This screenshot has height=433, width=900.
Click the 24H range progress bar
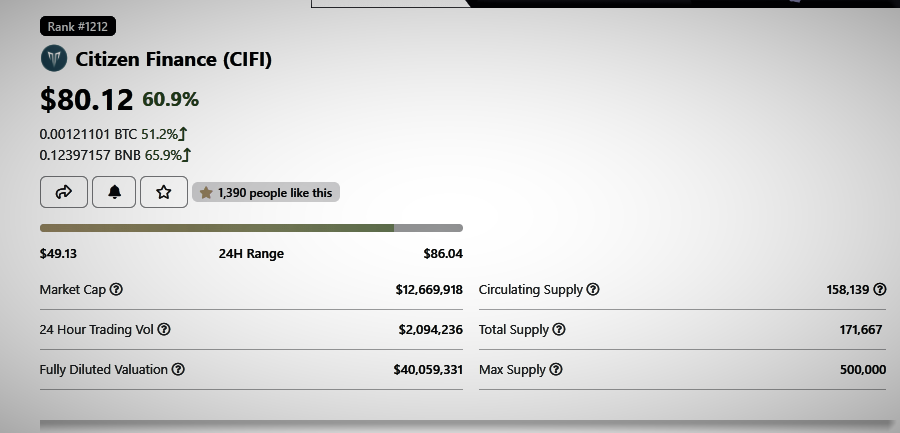point(251,228)
